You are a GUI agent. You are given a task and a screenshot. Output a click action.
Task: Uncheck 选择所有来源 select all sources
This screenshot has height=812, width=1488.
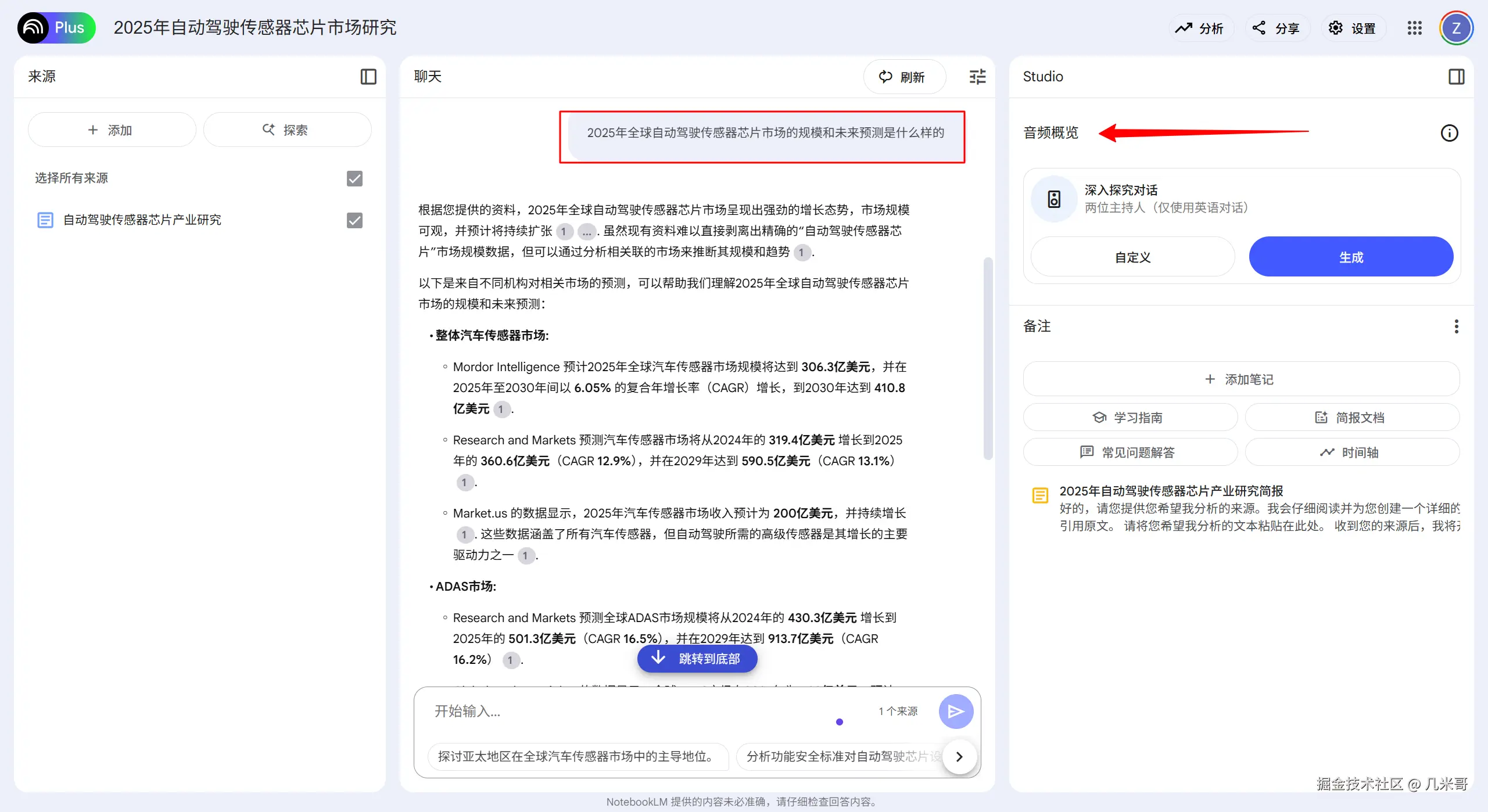(354, 178)
